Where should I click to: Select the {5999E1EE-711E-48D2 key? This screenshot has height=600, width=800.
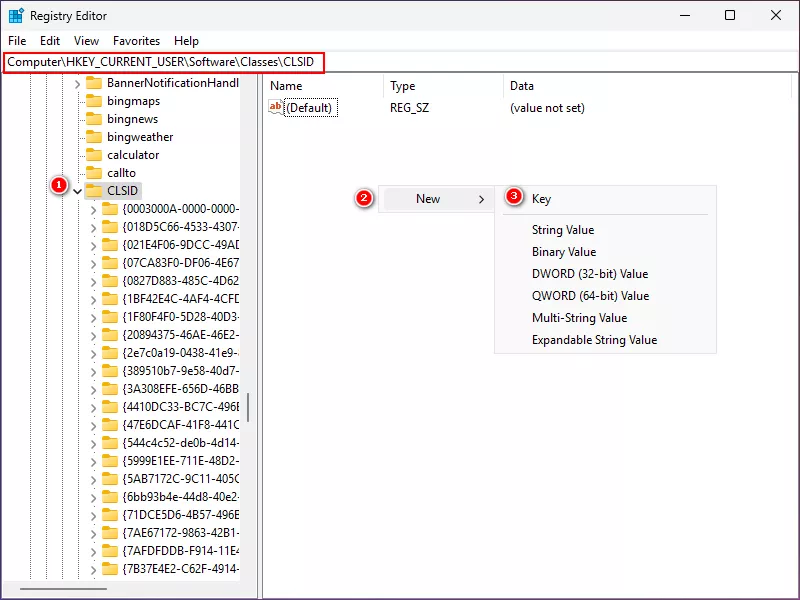(x=181, y=461)
